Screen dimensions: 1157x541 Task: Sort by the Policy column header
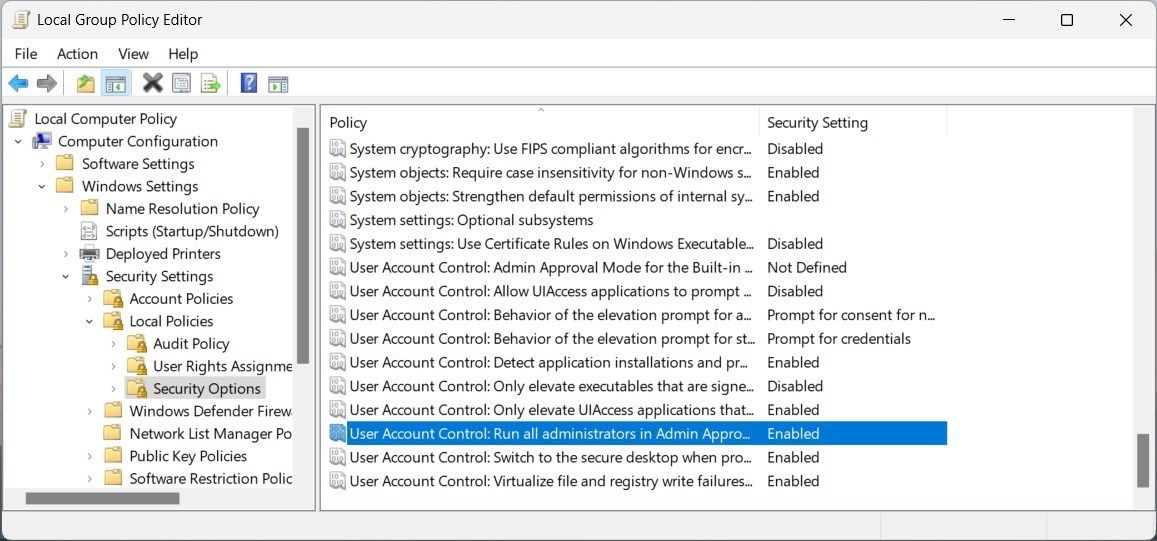pos(541,123)
